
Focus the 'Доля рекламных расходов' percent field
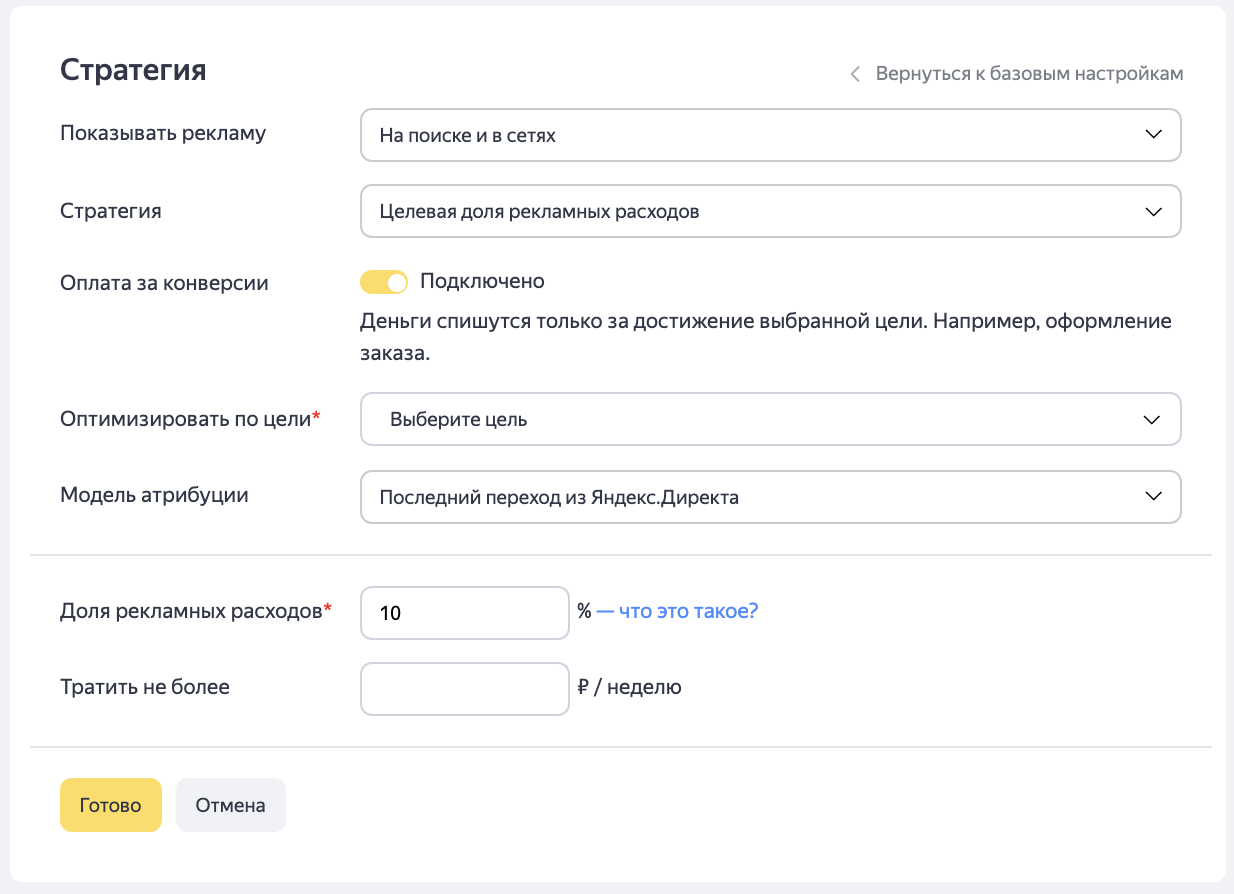coord(464,612)
